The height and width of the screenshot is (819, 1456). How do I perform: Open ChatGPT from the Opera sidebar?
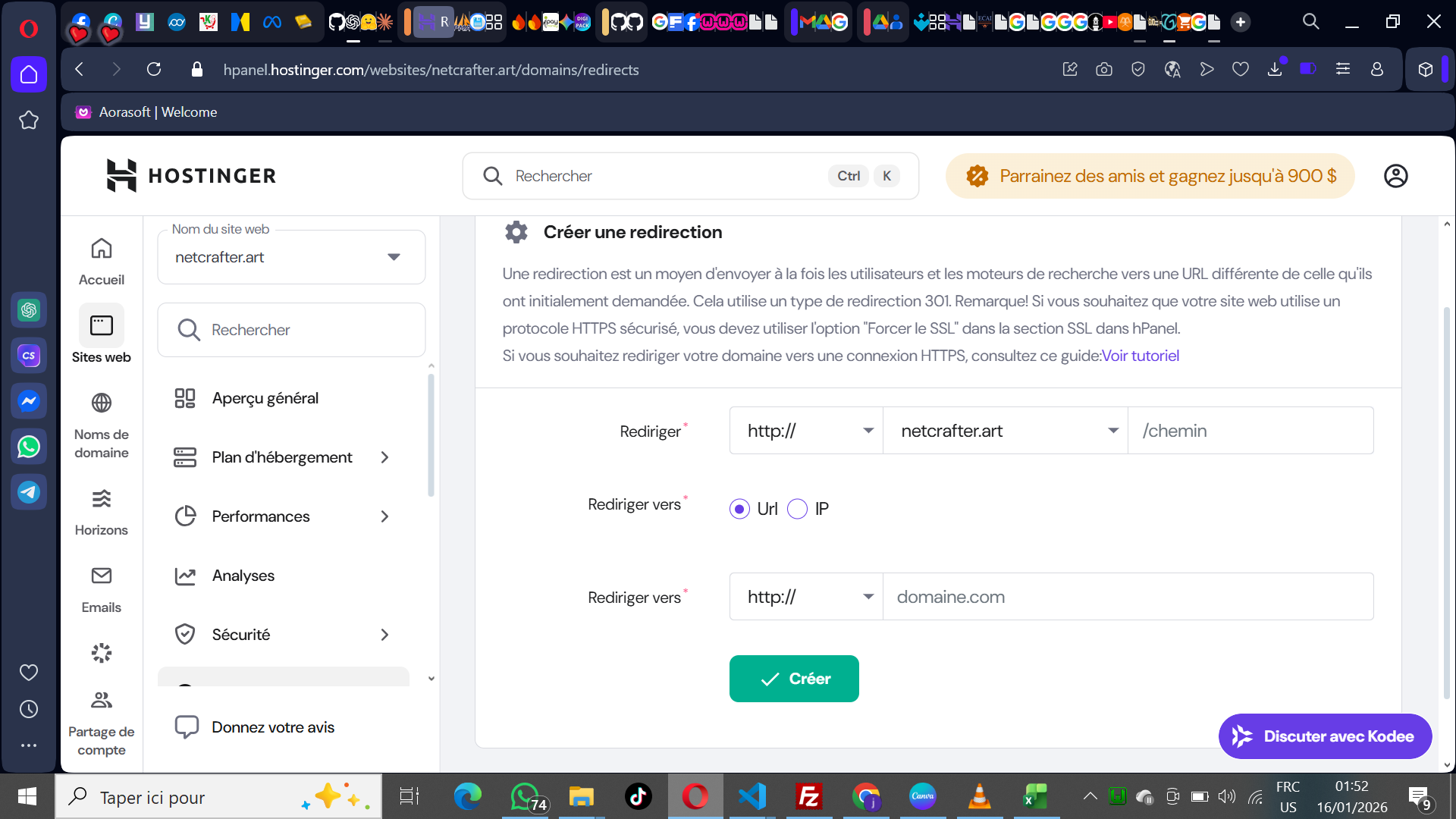29,310
